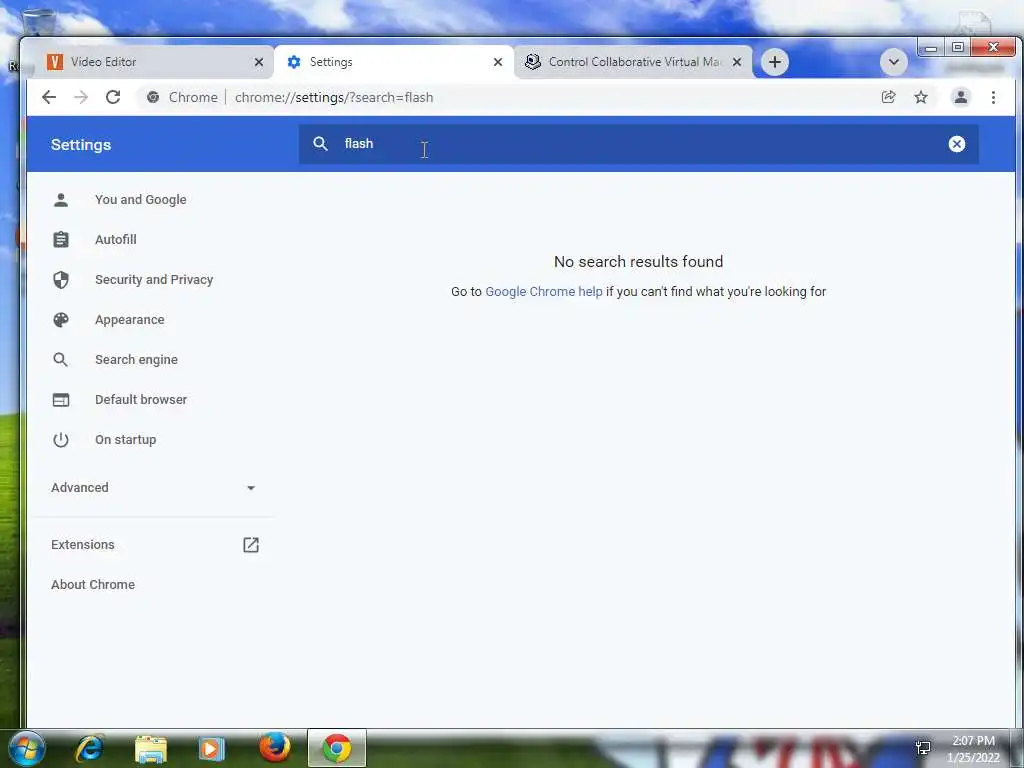This screenshot has height=768, width=1024.
Task: Open Windows Media Player from taskbar
Action: (x=212, y=748)
